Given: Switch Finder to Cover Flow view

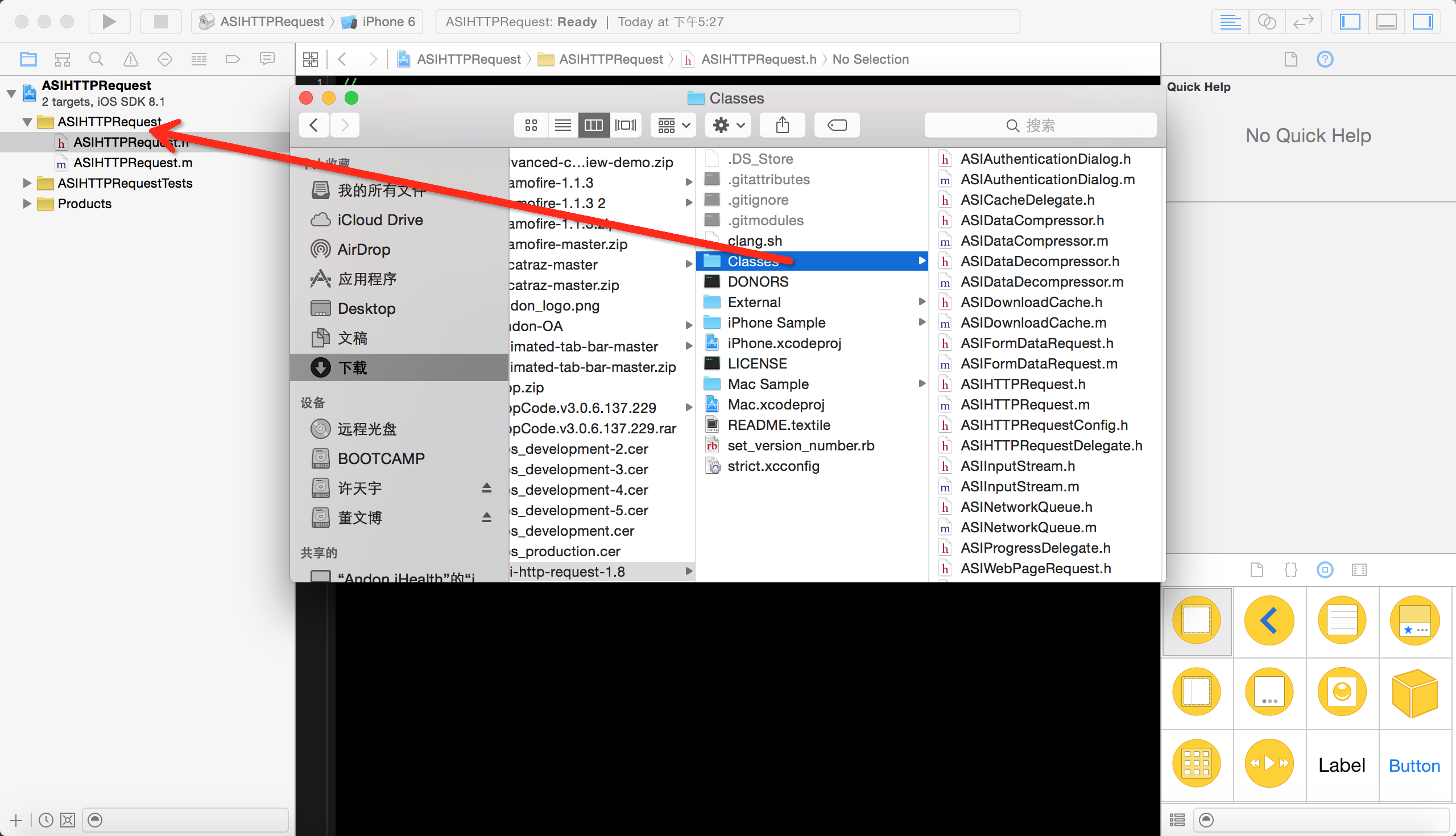Looking at the screenshot, I should click(x=626, y=125).
